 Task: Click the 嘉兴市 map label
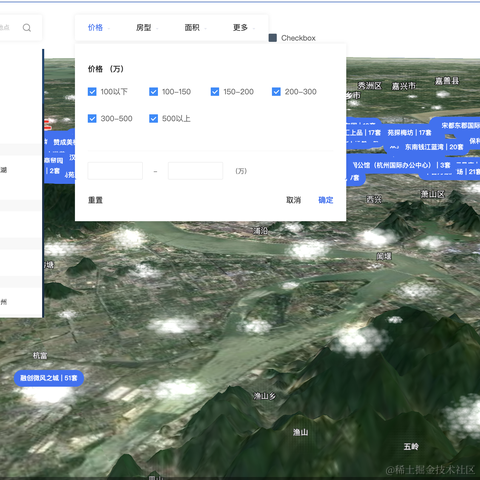click(403, 86)
